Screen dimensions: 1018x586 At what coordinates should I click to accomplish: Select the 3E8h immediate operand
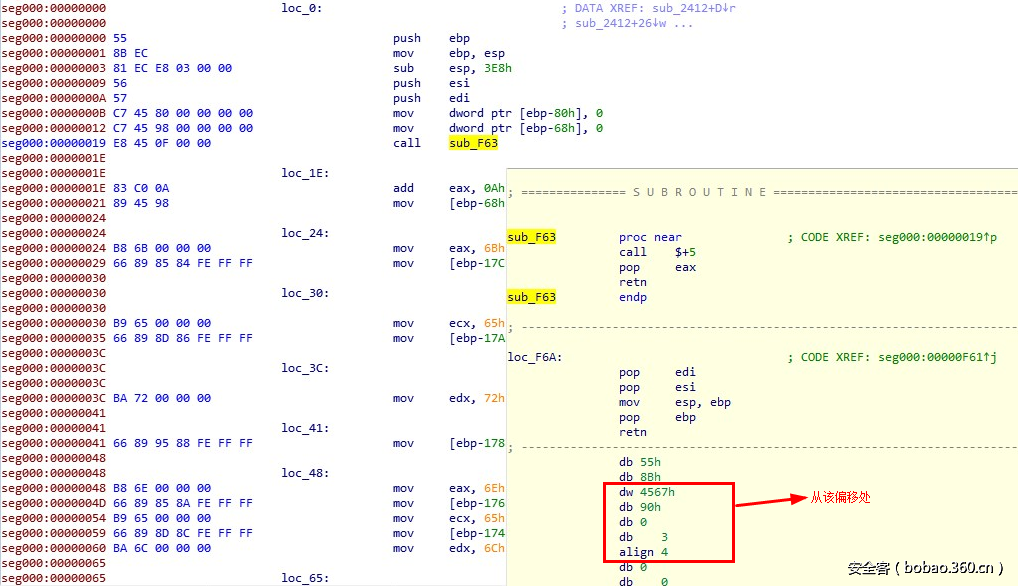(496, 68)
